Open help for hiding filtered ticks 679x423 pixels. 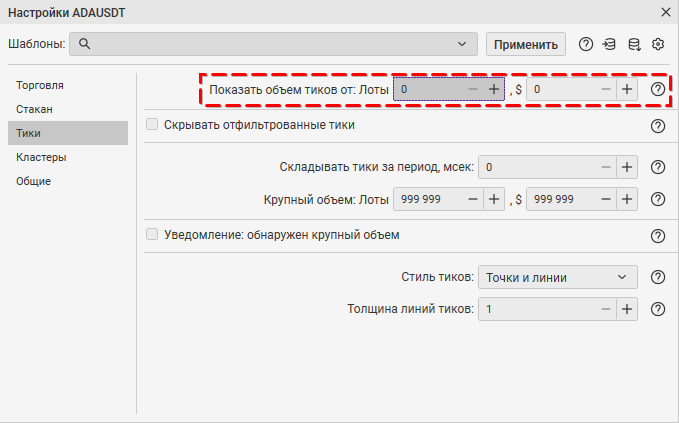tap(658, 126)
